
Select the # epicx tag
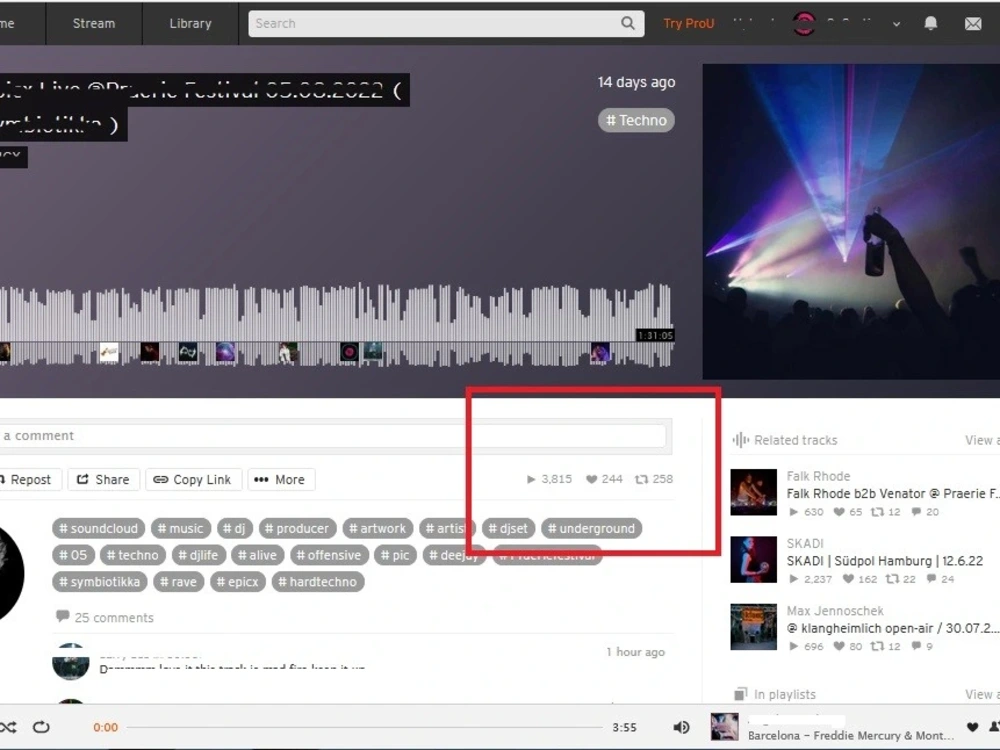[x=238, y=582]
